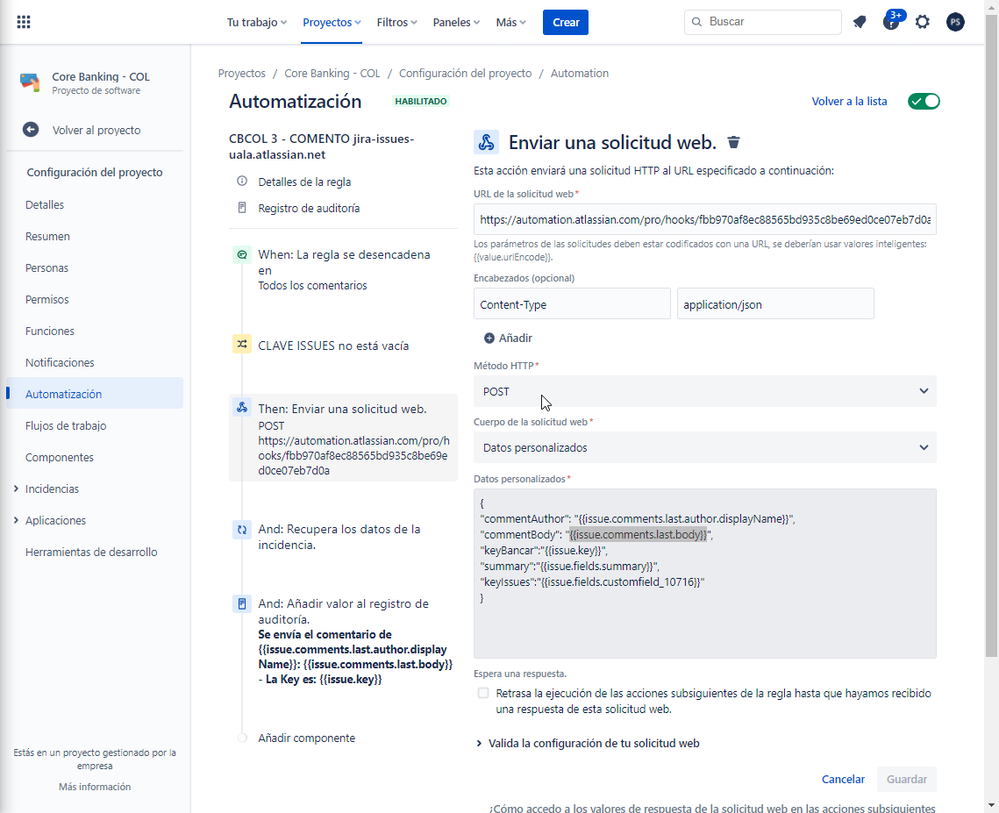
Task: Go to Detalles in sidebar
Action: coord(45,205)
